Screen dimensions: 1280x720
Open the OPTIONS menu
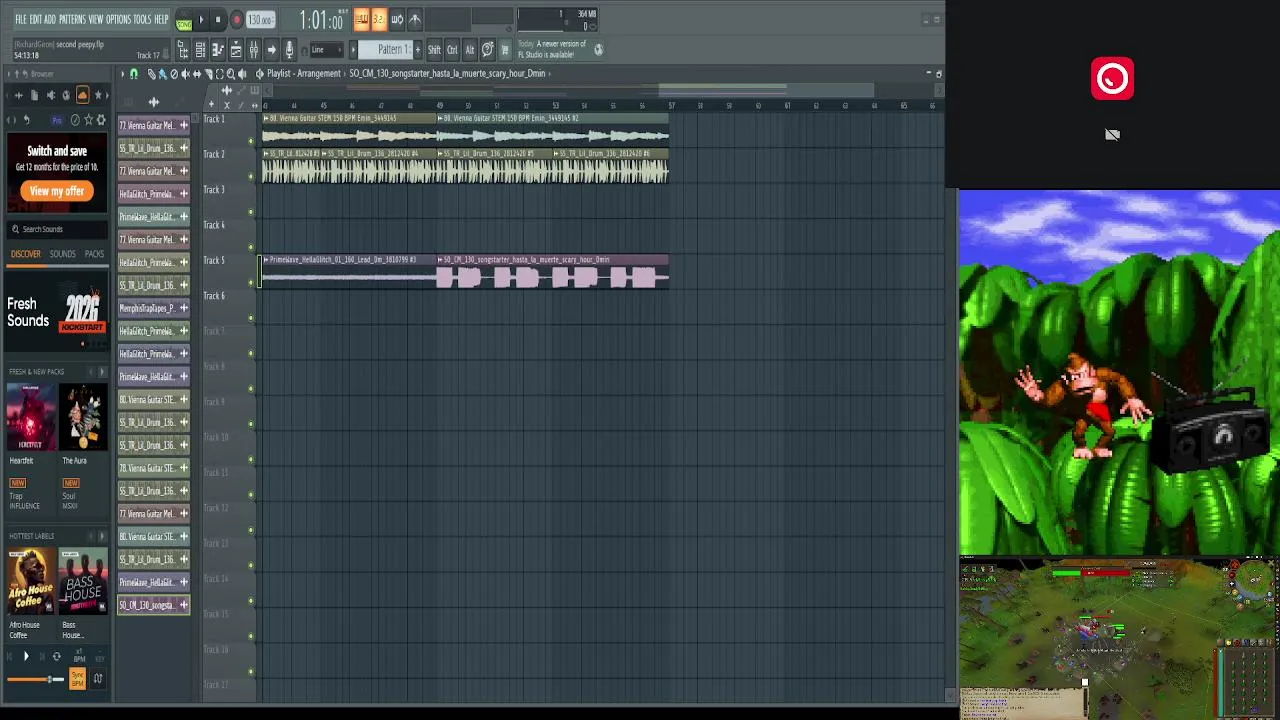tap(118, 20)
